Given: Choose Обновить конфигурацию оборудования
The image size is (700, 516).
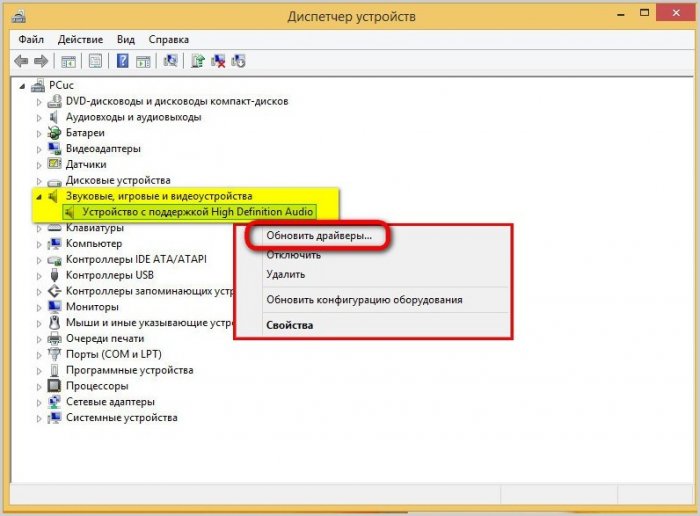Looking at the screenshot, I should (x=364, y=300).
